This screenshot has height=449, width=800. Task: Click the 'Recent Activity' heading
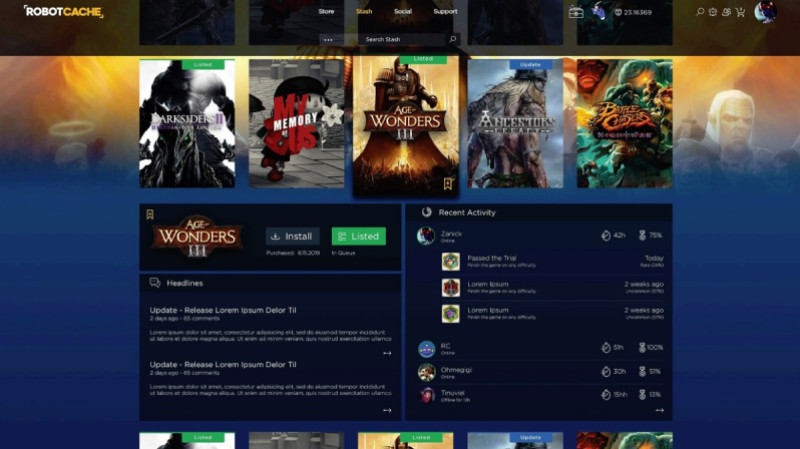[x=467, y=212]
